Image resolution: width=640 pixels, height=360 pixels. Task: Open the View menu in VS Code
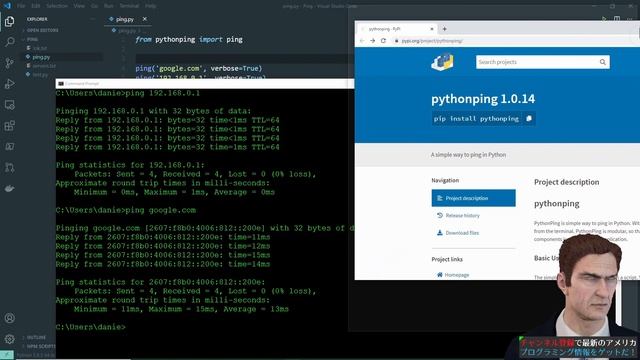tap(79, 6)
